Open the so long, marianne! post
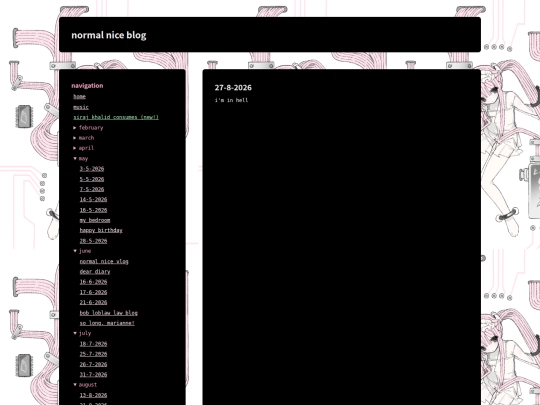The width and height of the screenshot is (540, 405). tap(107, 323)
